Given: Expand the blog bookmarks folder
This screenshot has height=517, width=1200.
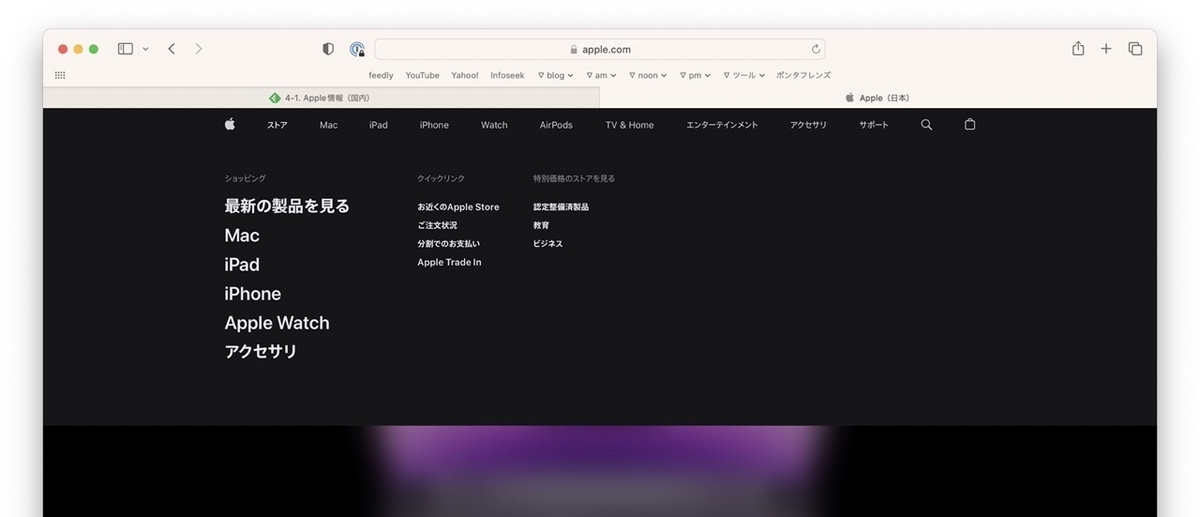Looking at the screenshot, I should tap(556, 75).
